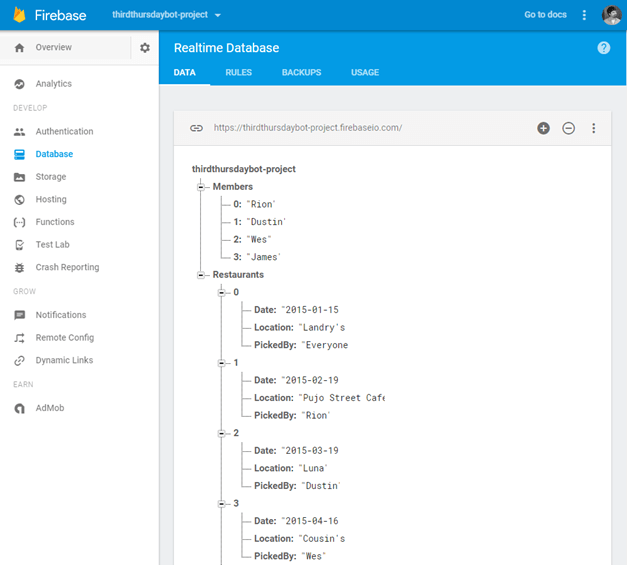The width and height of the screenshot is (627, 565).
Task: Click Date value "2015-04-16"
Action: click(x=310, y=521)
